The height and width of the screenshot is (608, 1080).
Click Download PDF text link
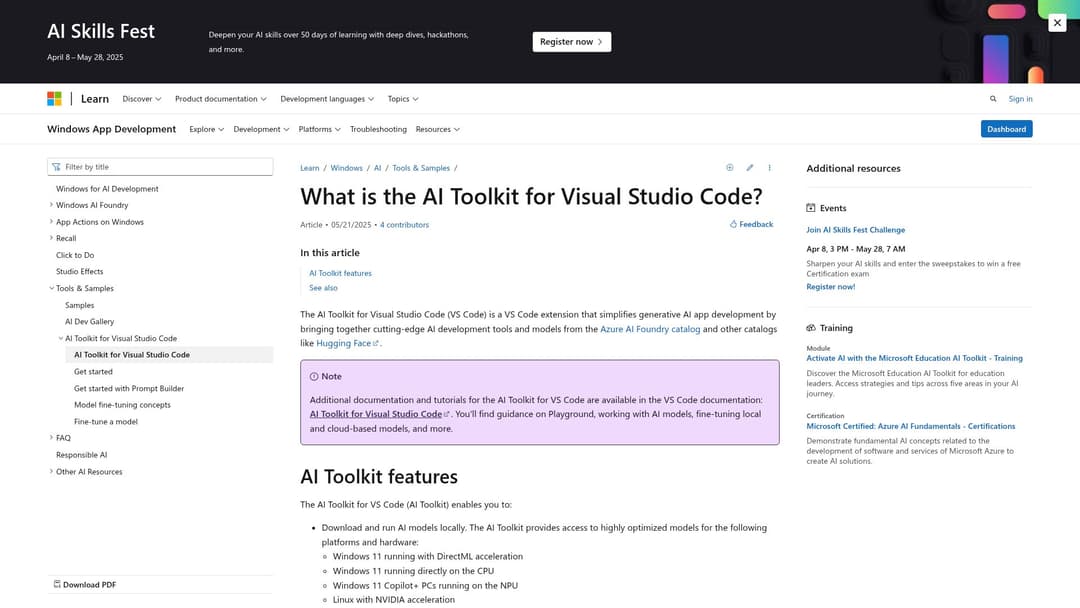click(90, 585)
